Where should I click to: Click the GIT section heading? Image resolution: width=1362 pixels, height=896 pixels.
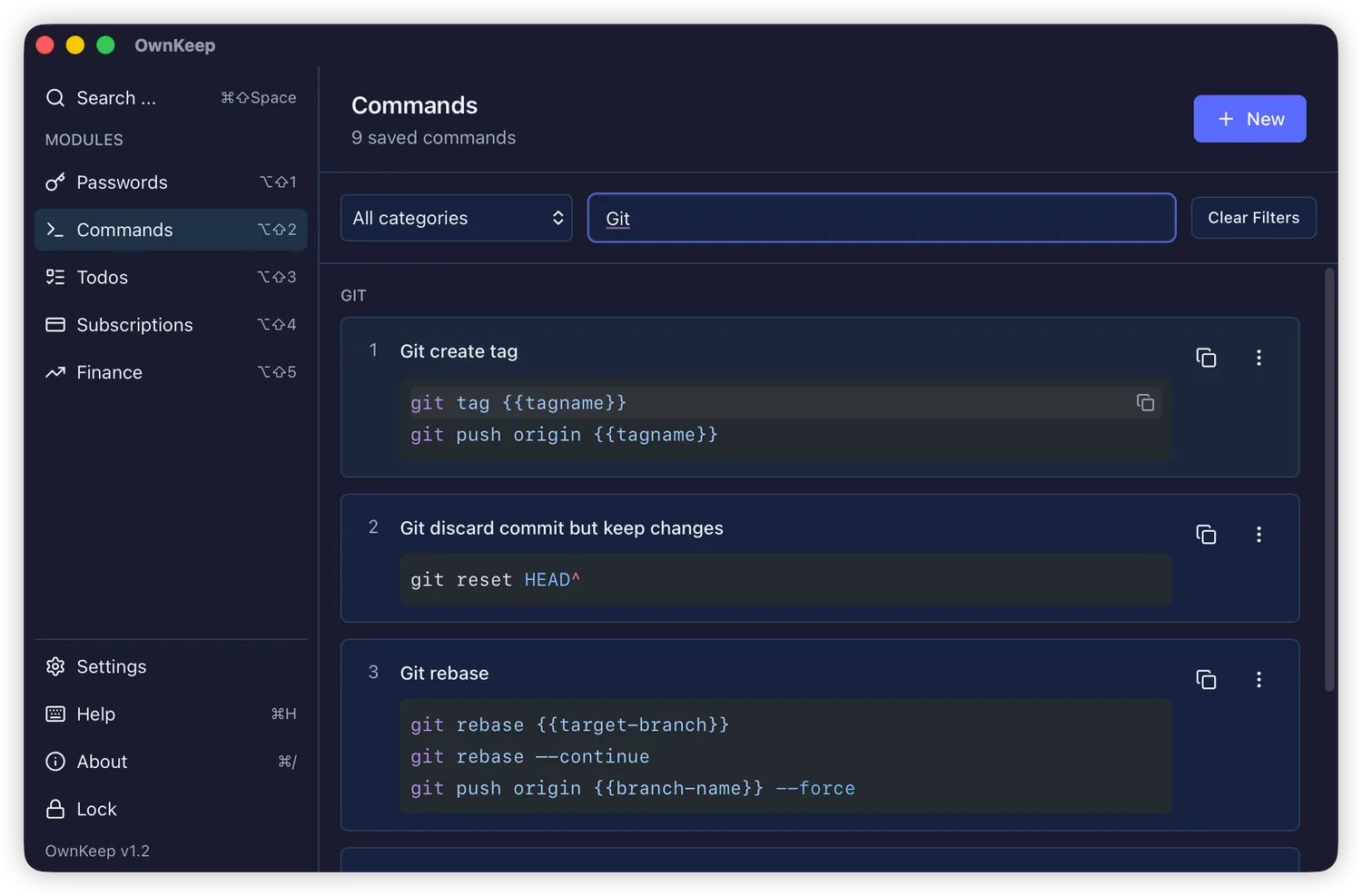pos(353,296)
